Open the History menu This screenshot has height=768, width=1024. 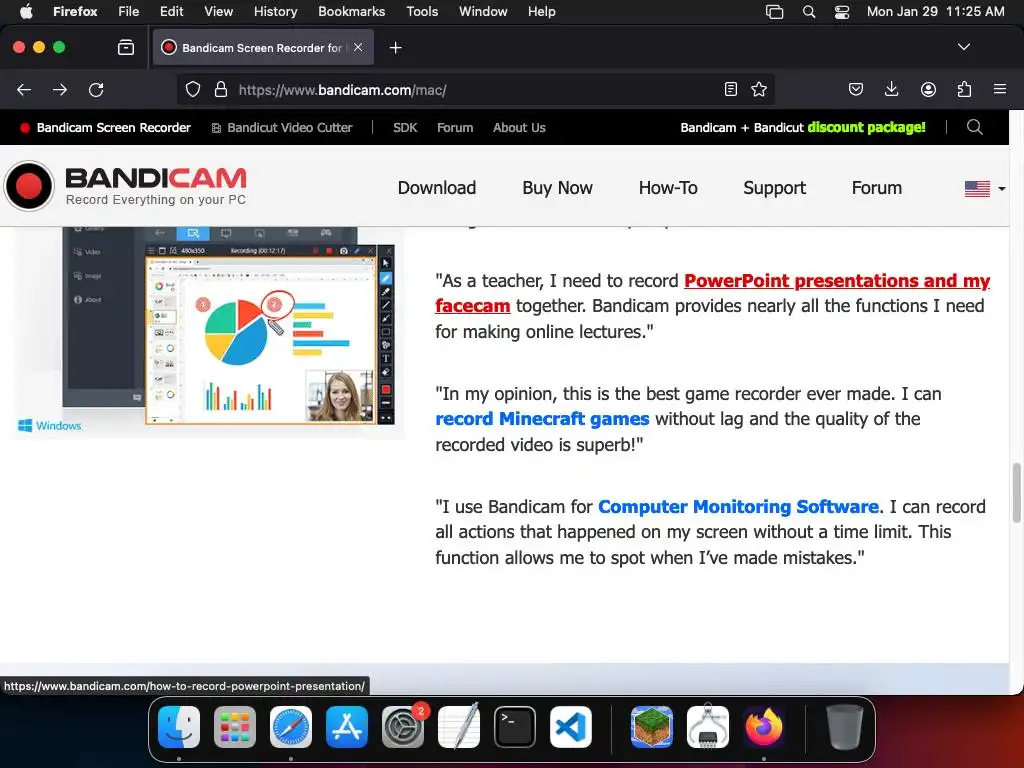275,12
